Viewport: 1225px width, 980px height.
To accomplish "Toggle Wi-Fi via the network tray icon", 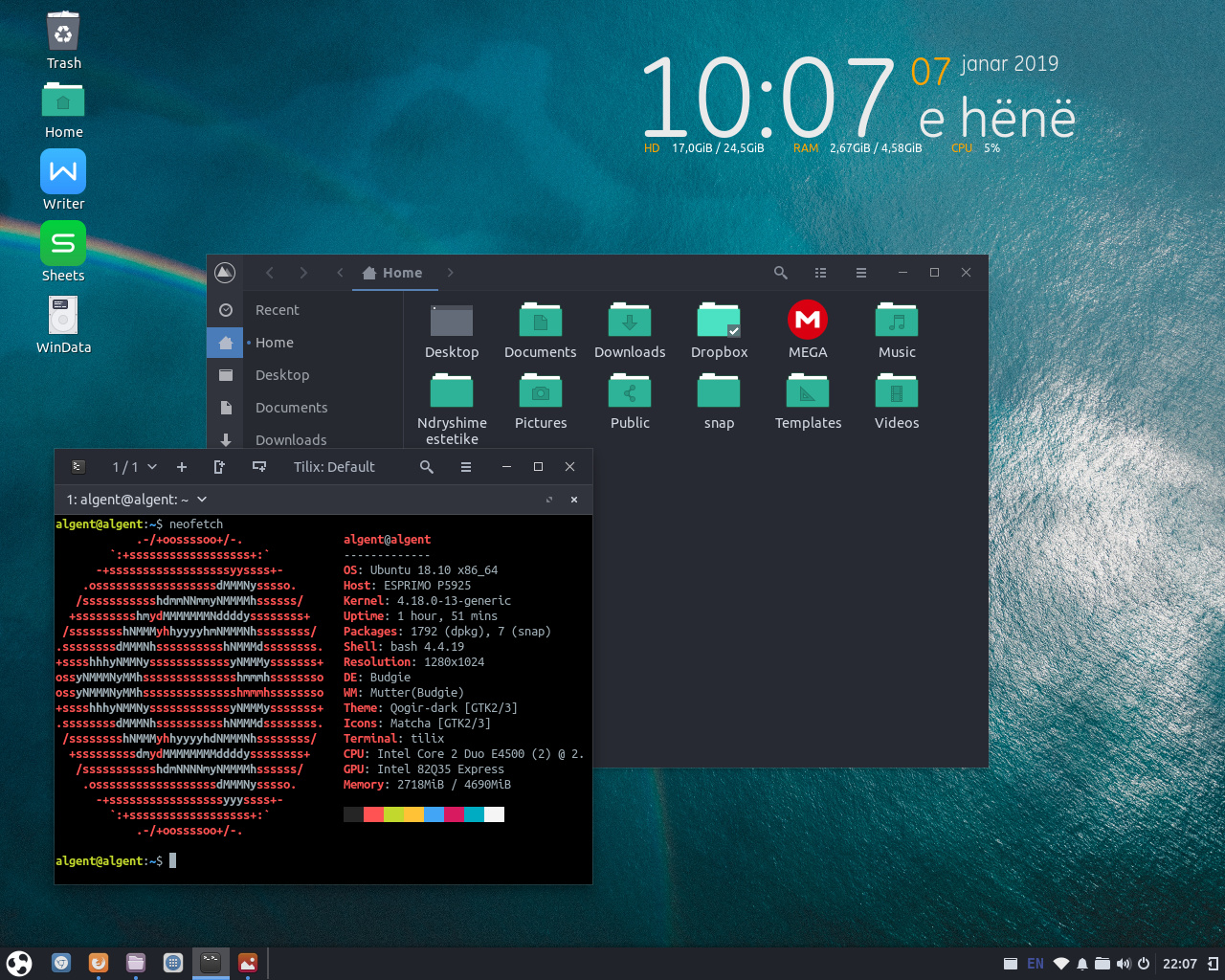I will (1059, 963).
